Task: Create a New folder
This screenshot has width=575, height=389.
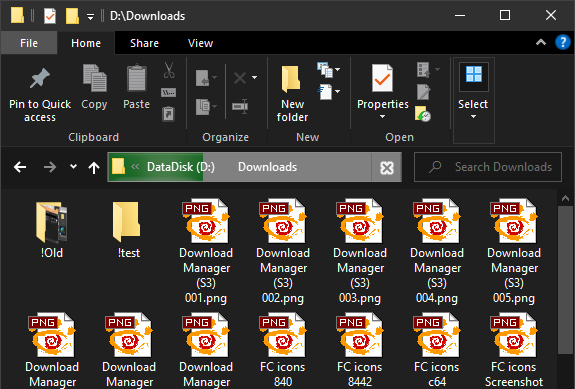Action: pyautogui.click(x=292, y=93)
